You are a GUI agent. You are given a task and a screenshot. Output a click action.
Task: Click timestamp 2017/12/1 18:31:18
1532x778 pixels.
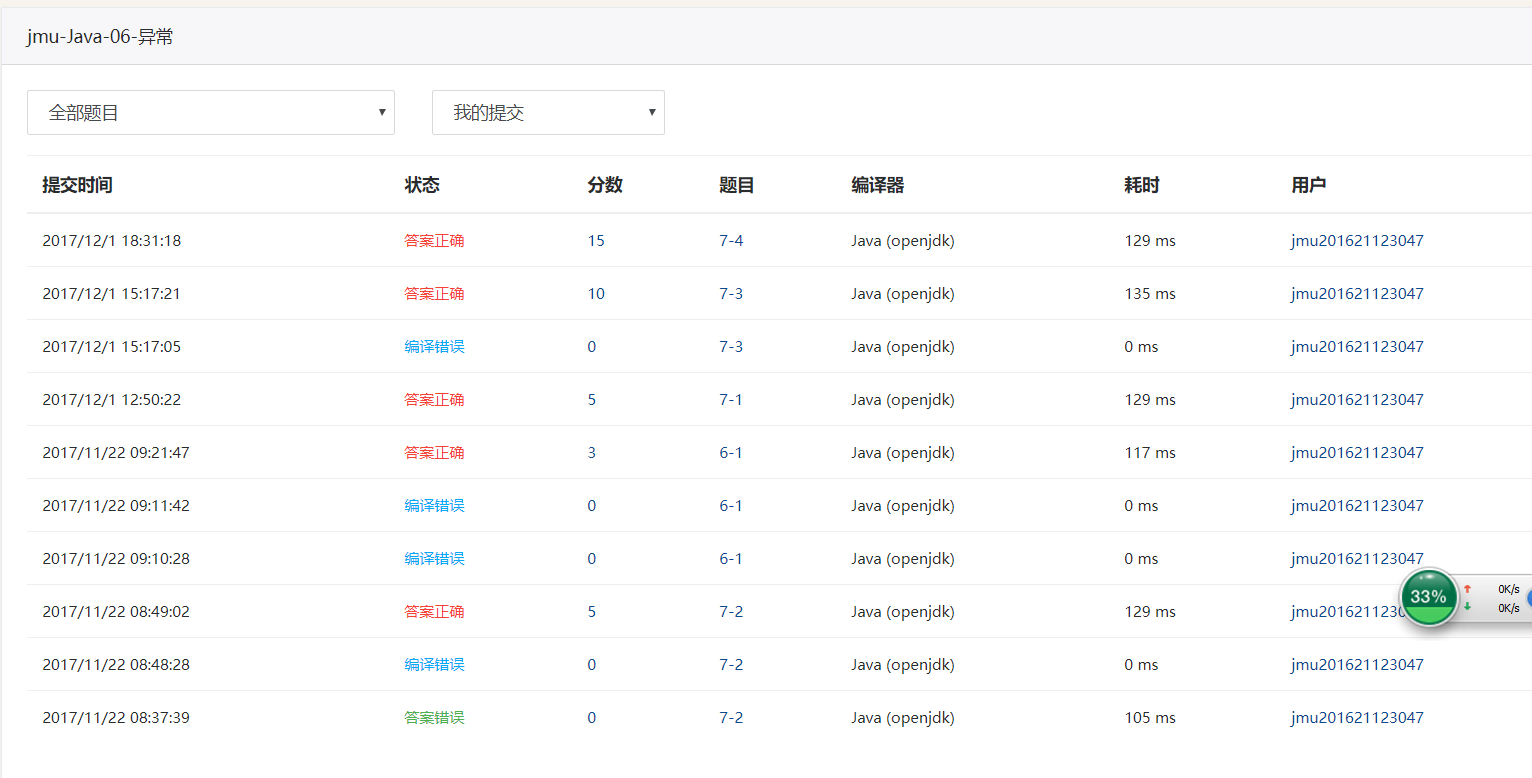(x=111, y=241)
